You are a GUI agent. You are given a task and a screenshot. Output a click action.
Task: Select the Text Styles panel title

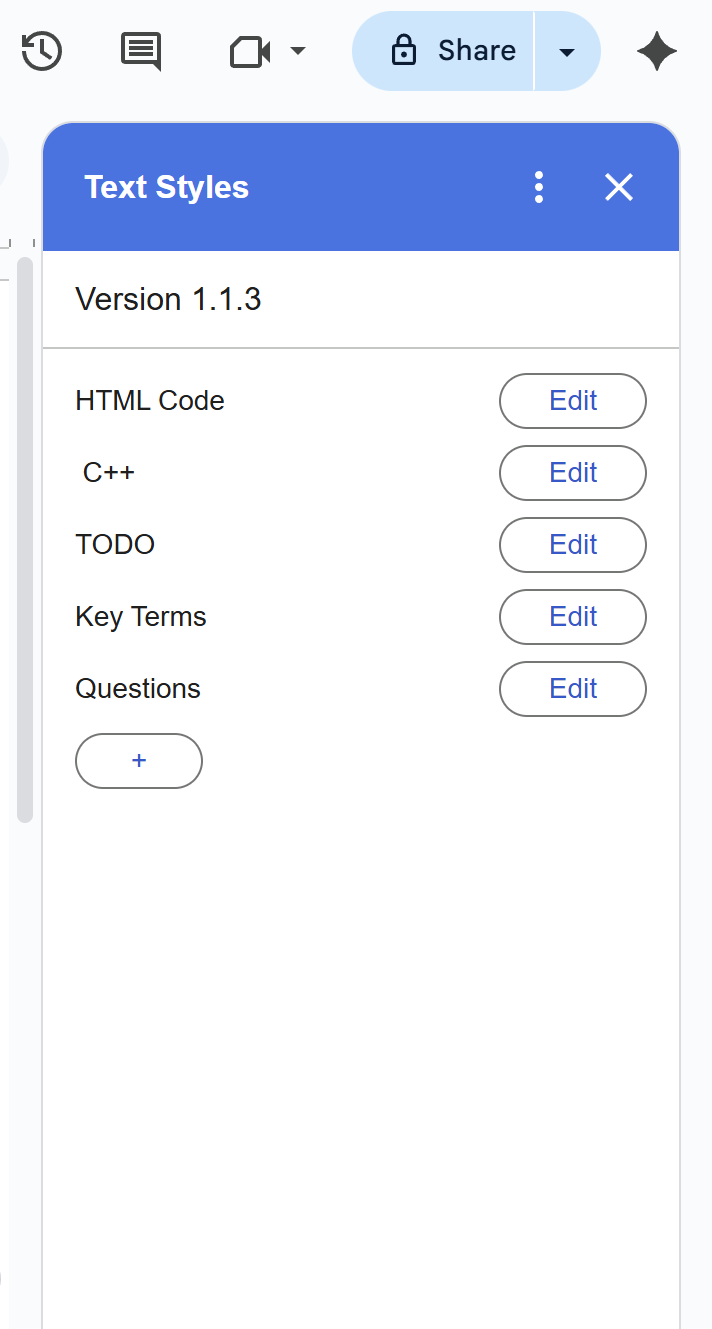(x=166, y=187)
